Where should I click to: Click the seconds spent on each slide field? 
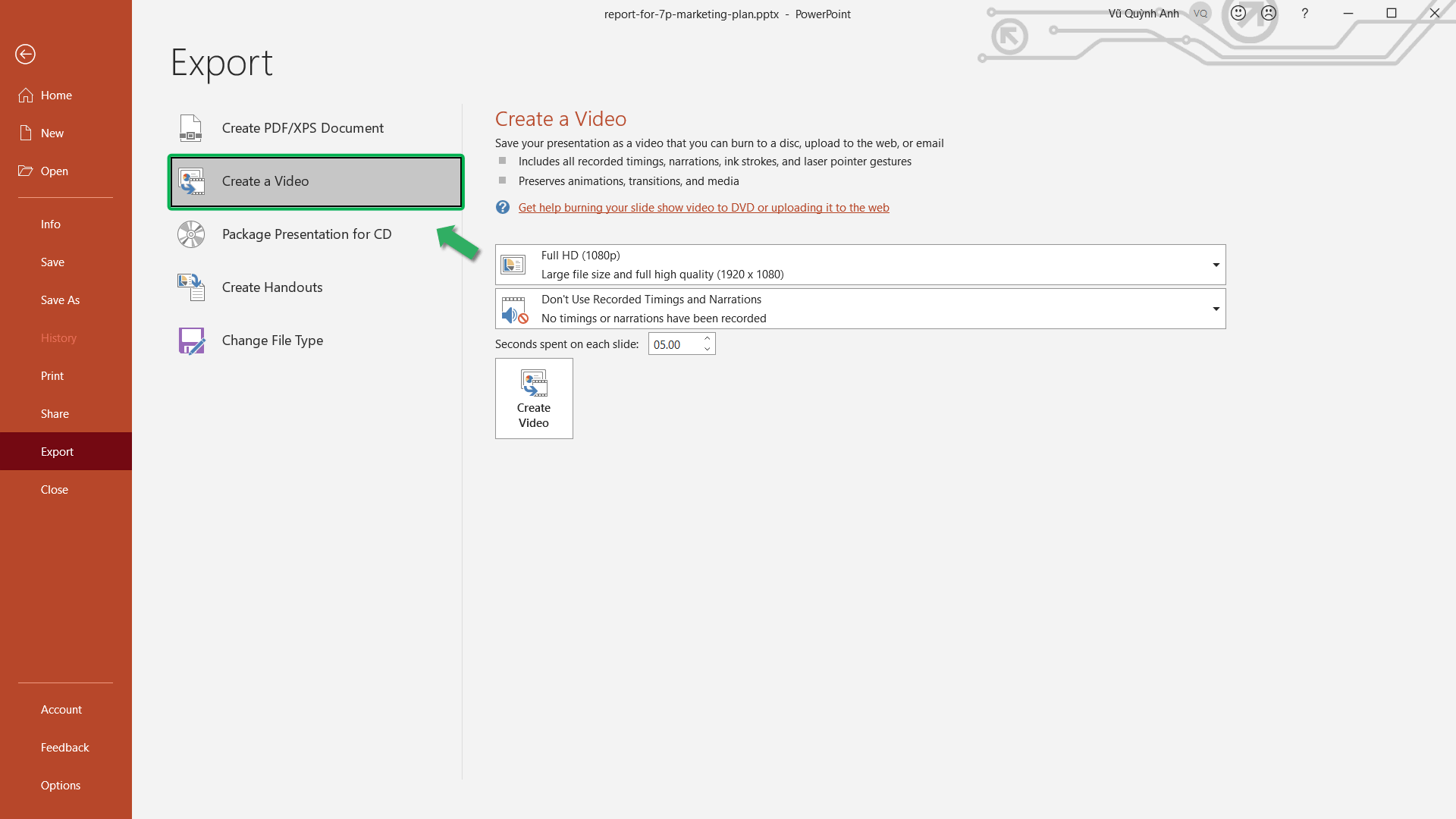pos(673,344)
